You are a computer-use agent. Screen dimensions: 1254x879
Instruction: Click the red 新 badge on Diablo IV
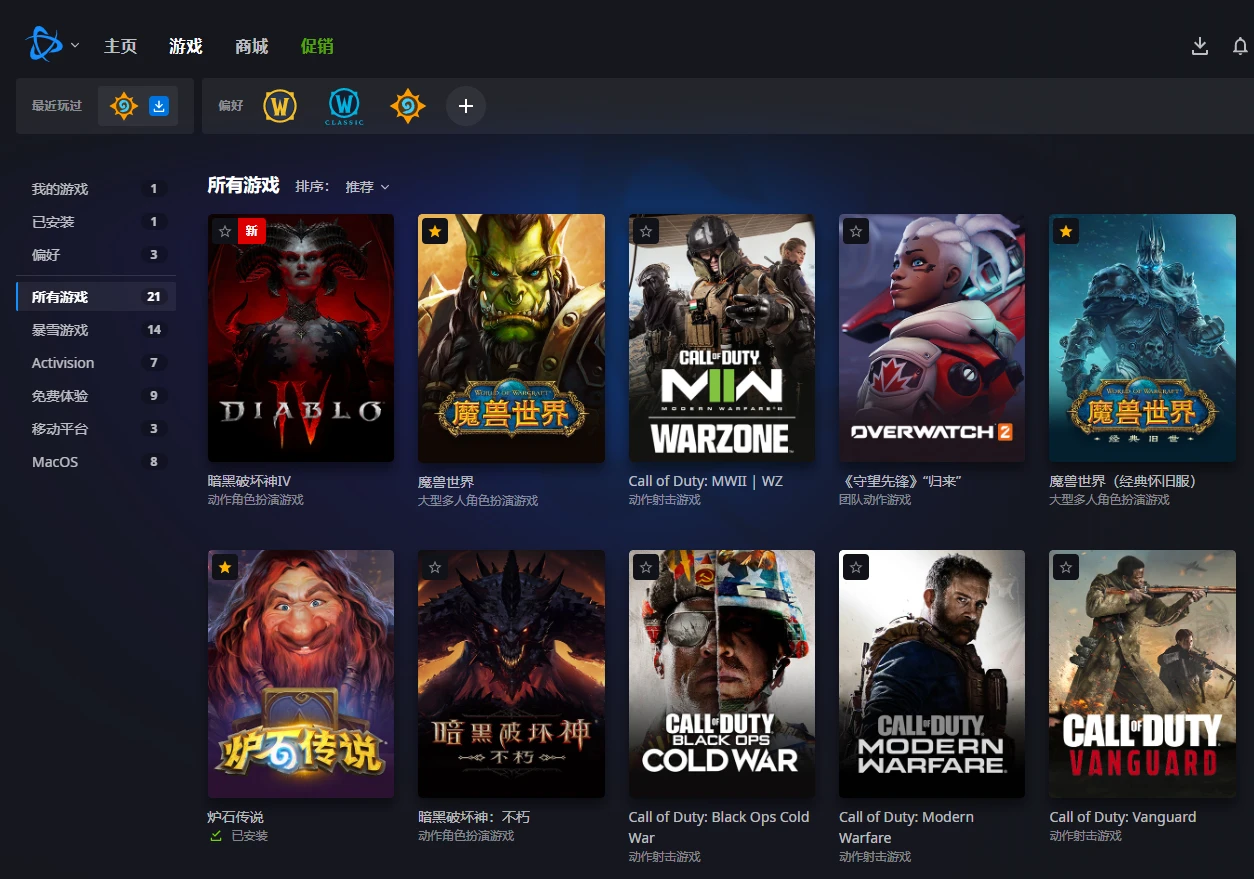(251, 231)
